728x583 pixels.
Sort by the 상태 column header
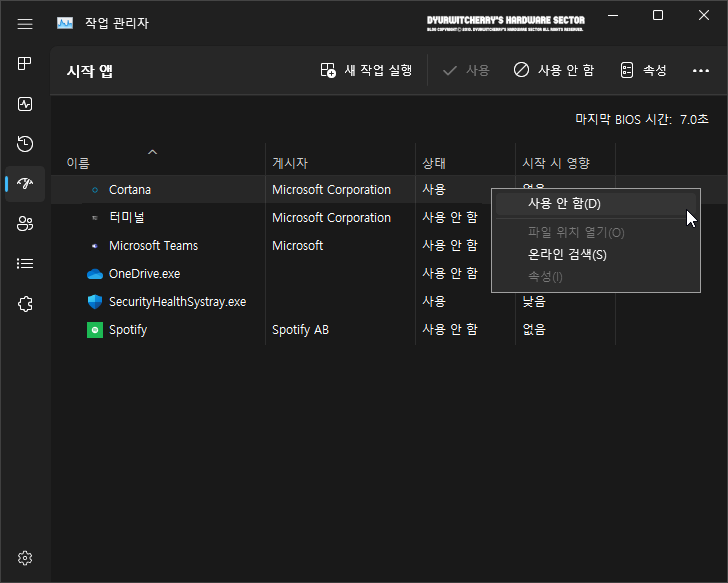[434, 163]
